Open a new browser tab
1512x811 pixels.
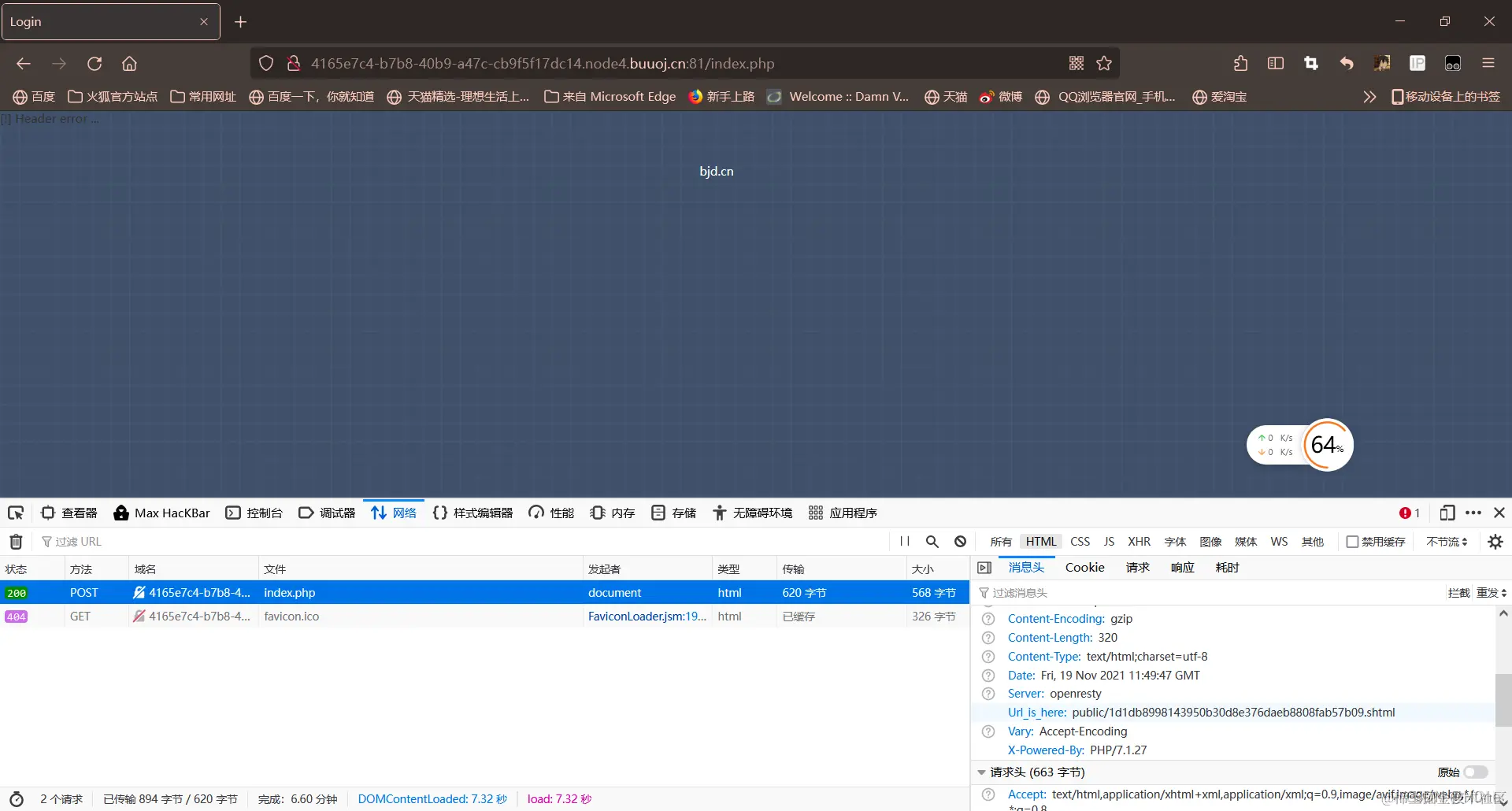click(x=241, y=22)
